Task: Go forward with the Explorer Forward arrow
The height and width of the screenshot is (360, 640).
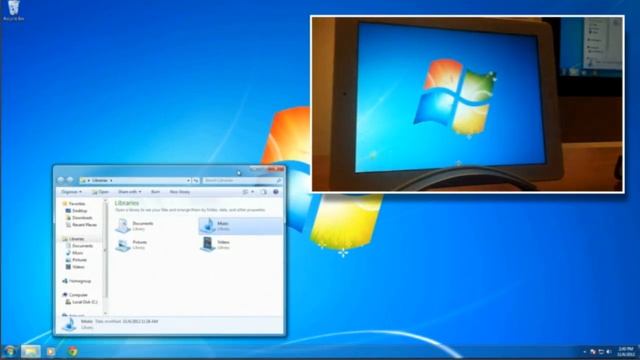Action: pos(70,180)
